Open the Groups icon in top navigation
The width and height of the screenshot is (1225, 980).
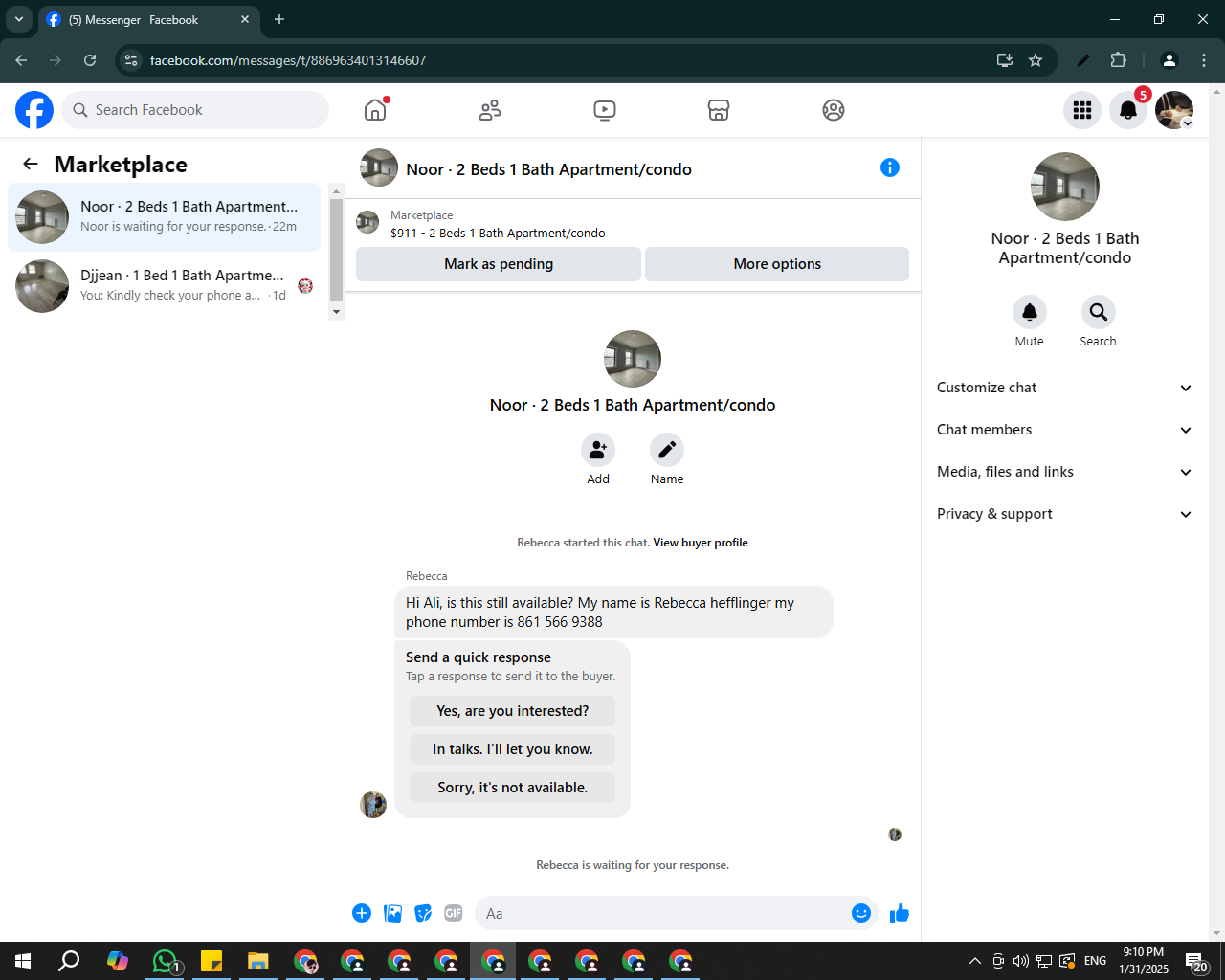[834, 110]
